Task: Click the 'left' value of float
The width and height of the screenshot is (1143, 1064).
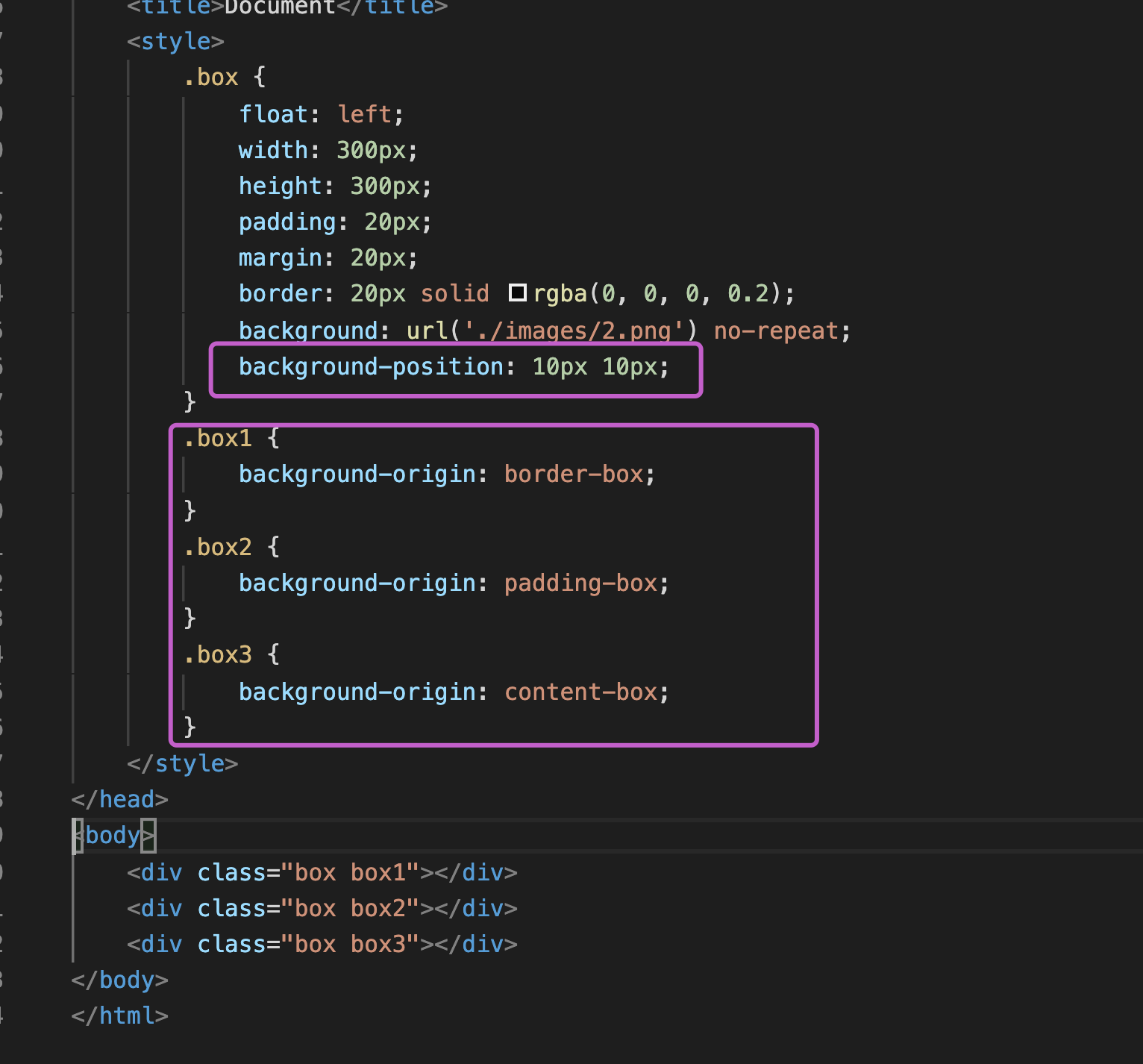Action: coord(364,114)
